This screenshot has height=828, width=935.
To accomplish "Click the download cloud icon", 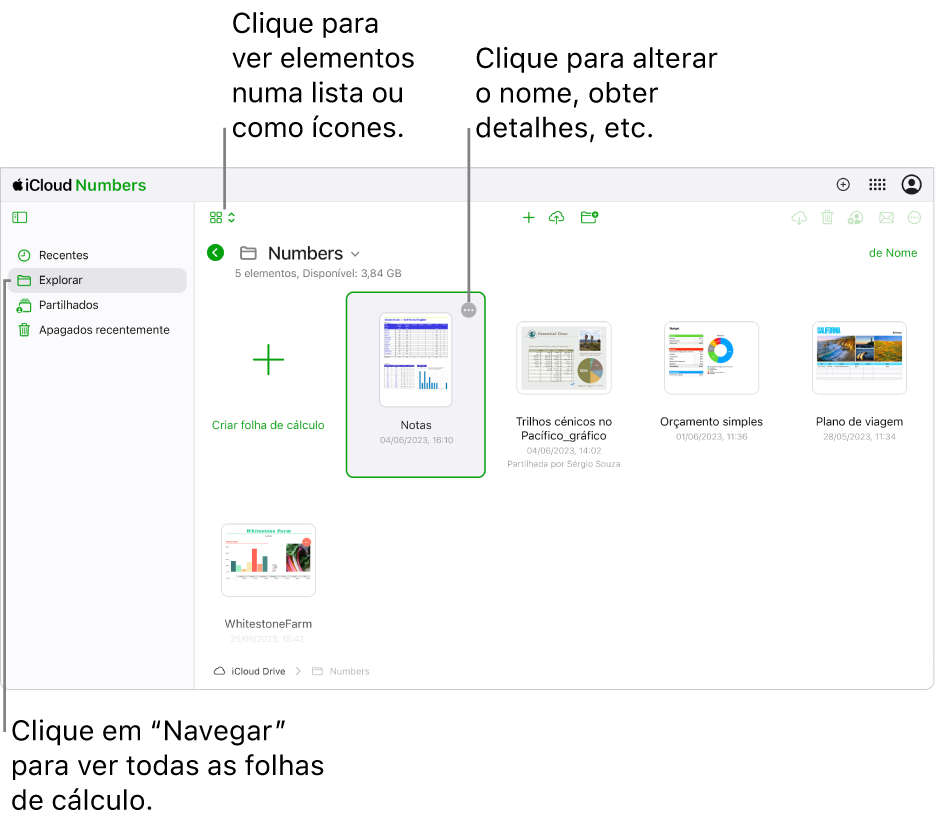I will (799, 218).
